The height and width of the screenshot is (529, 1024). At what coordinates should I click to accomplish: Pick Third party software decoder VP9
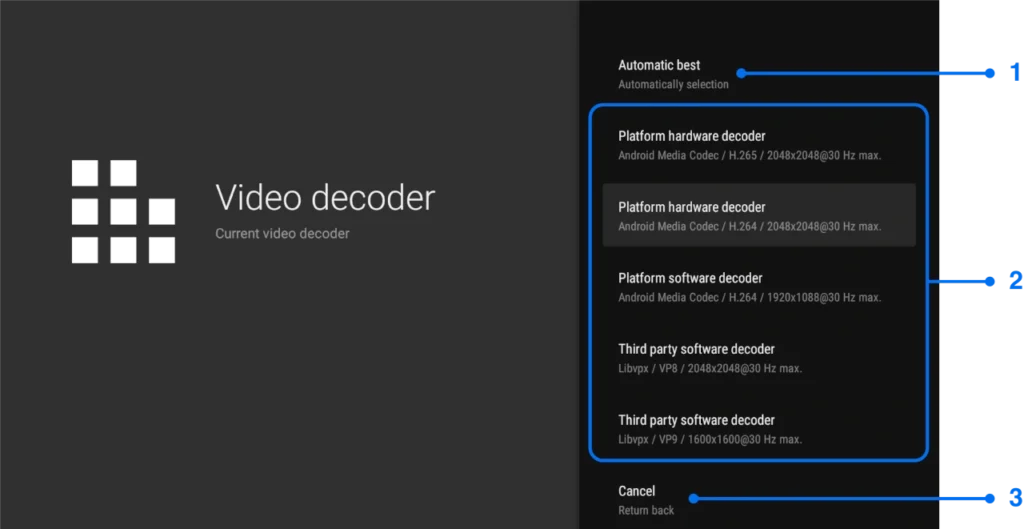pyautogui.click(x=759, y=429)
